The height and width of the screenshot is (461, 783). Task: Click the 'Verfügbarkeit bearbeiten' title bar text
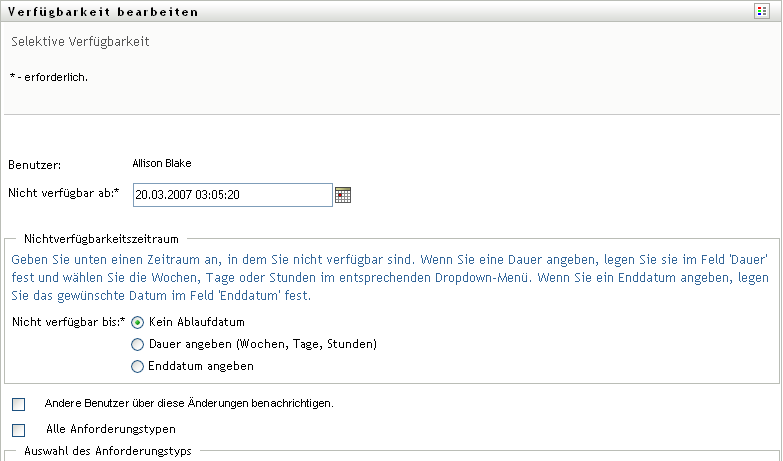(103, 12)
